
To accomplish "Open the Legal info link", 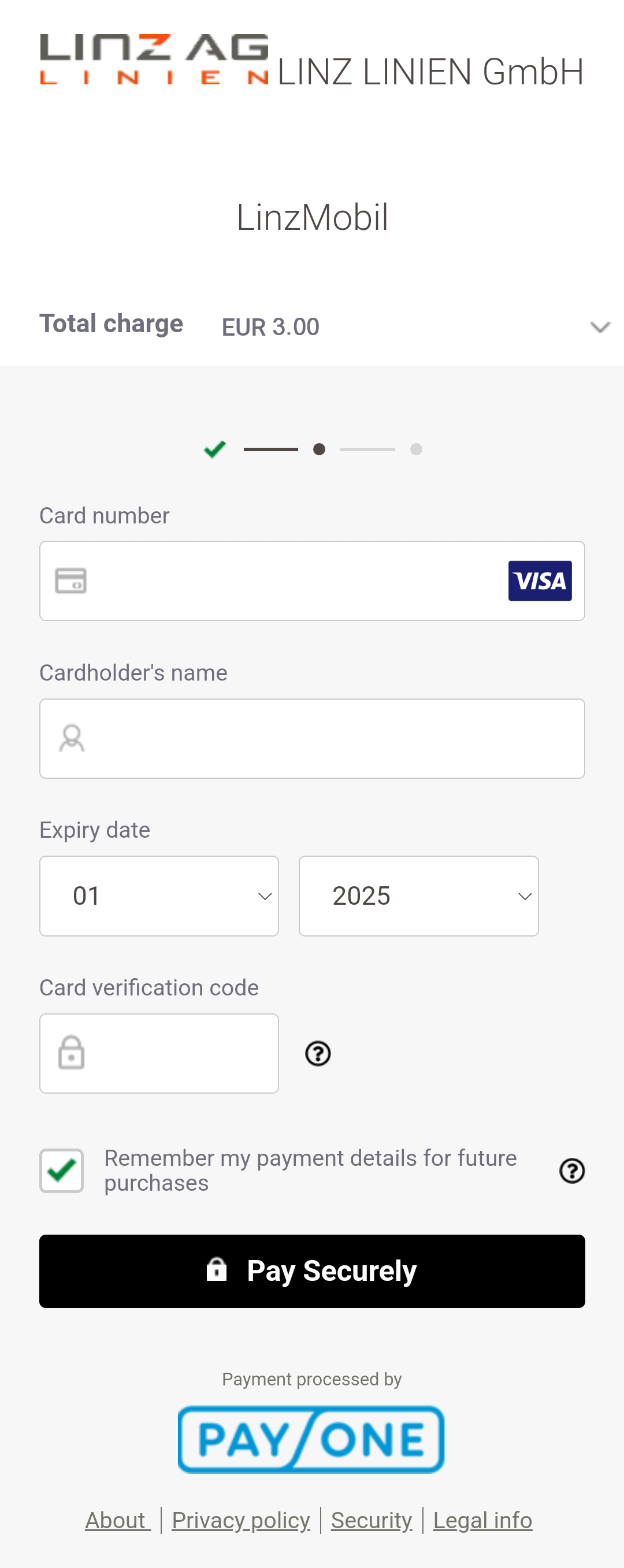I will click(483, 1521).
